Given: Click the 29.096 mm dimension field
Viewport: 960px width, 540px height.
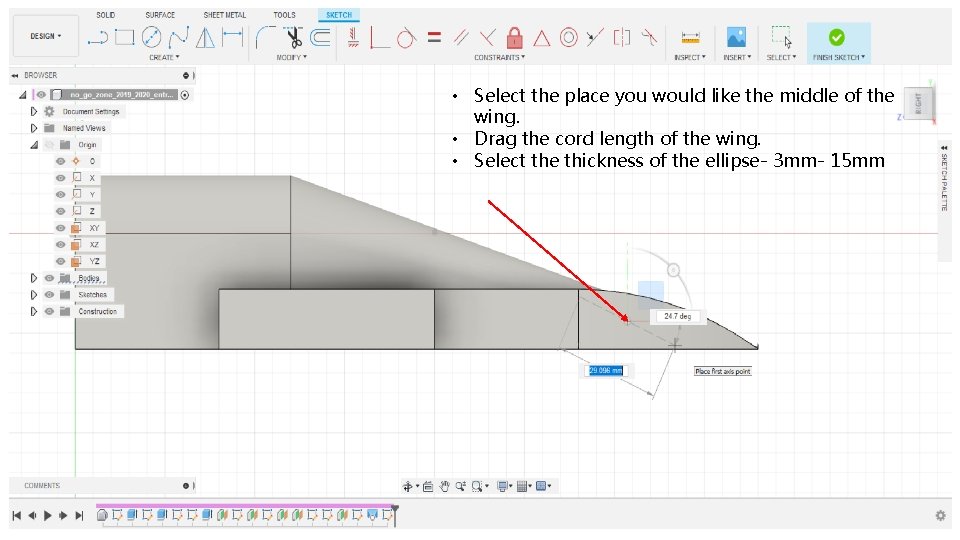Looking at the screenshot, I should [606, 370].
